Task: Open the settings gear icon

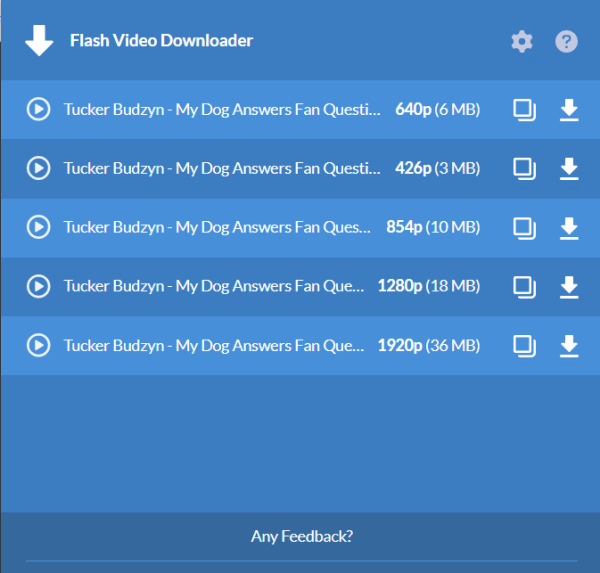Action: point(522,41)
